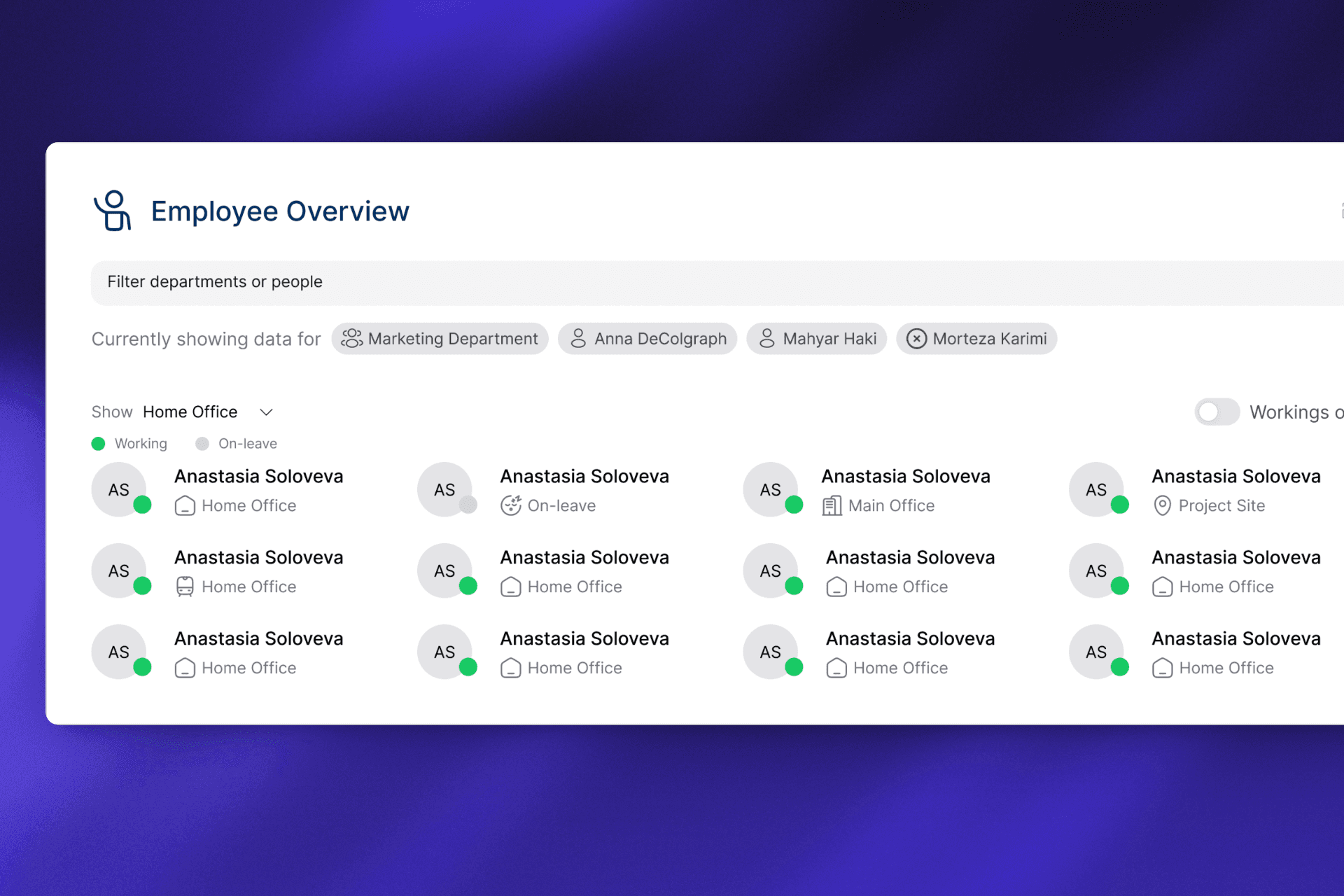Image resolution: width=1344 pixels, height=896 pixels.
Task: Click the Employee Overview header icon
Action: pos(113,210)
